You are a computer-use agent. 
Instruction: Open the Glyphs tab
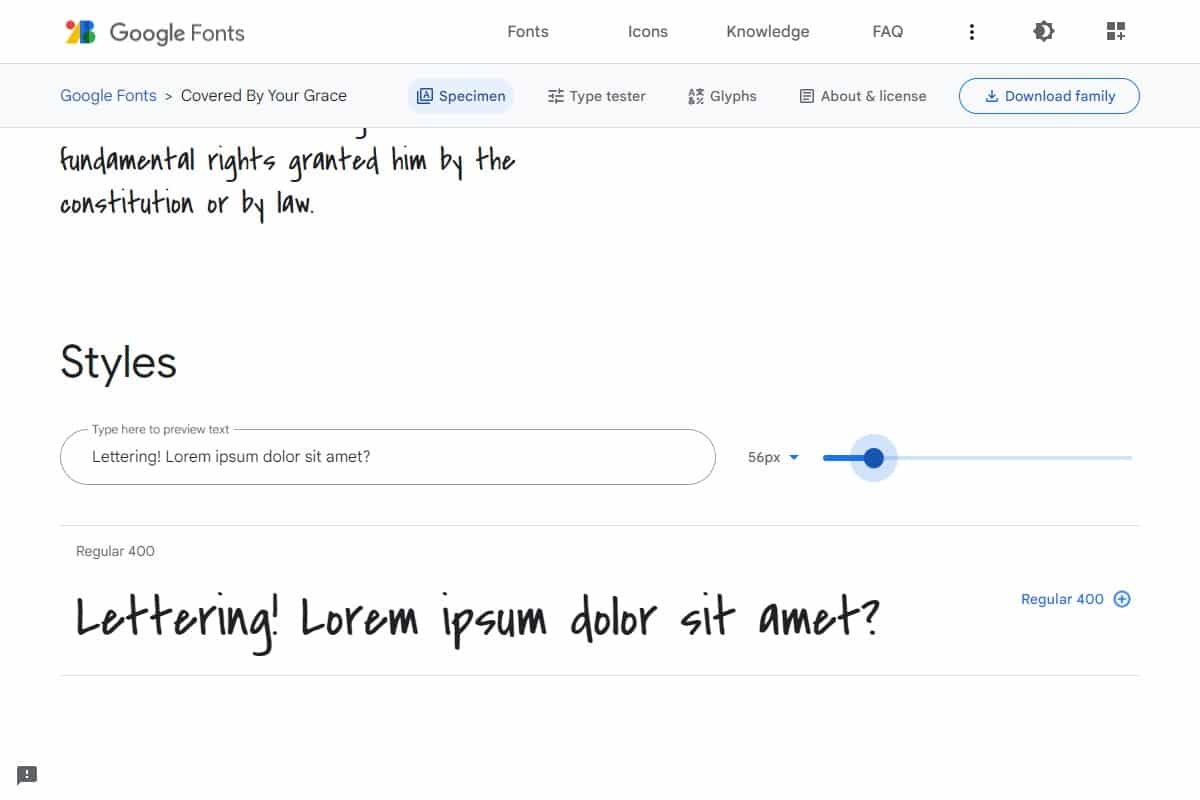click(722, 96)
